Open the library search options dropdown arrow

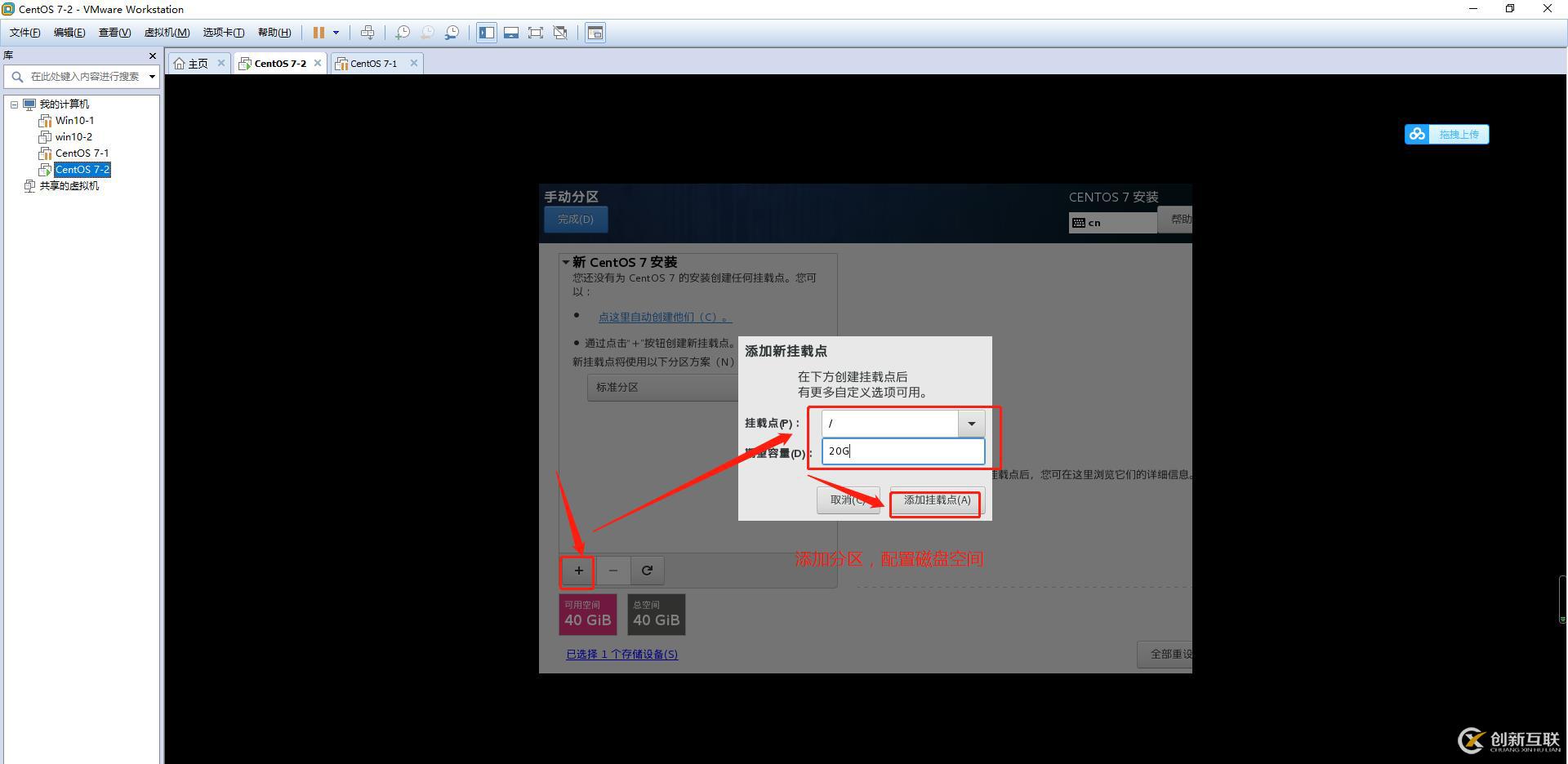pyautogui.click(x=152, y=77)
